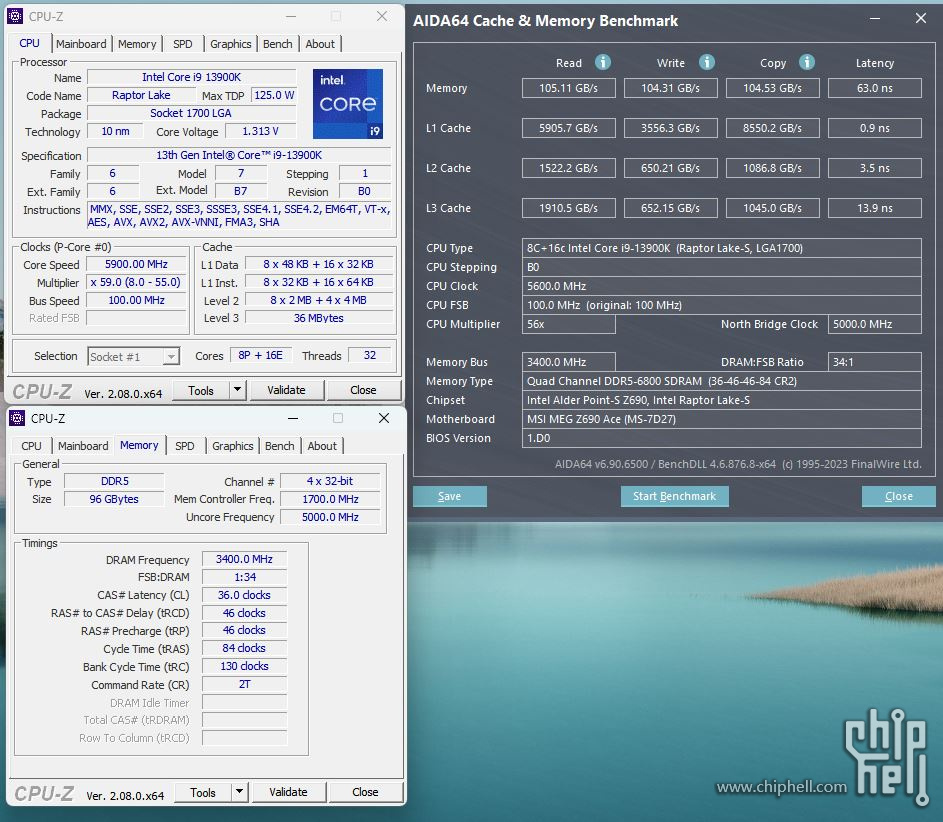Expand the Tools arrow in bottom CPU-Z window
Image resolution: width=943 pixels, height=822 pixels.
tap(239, 792)
